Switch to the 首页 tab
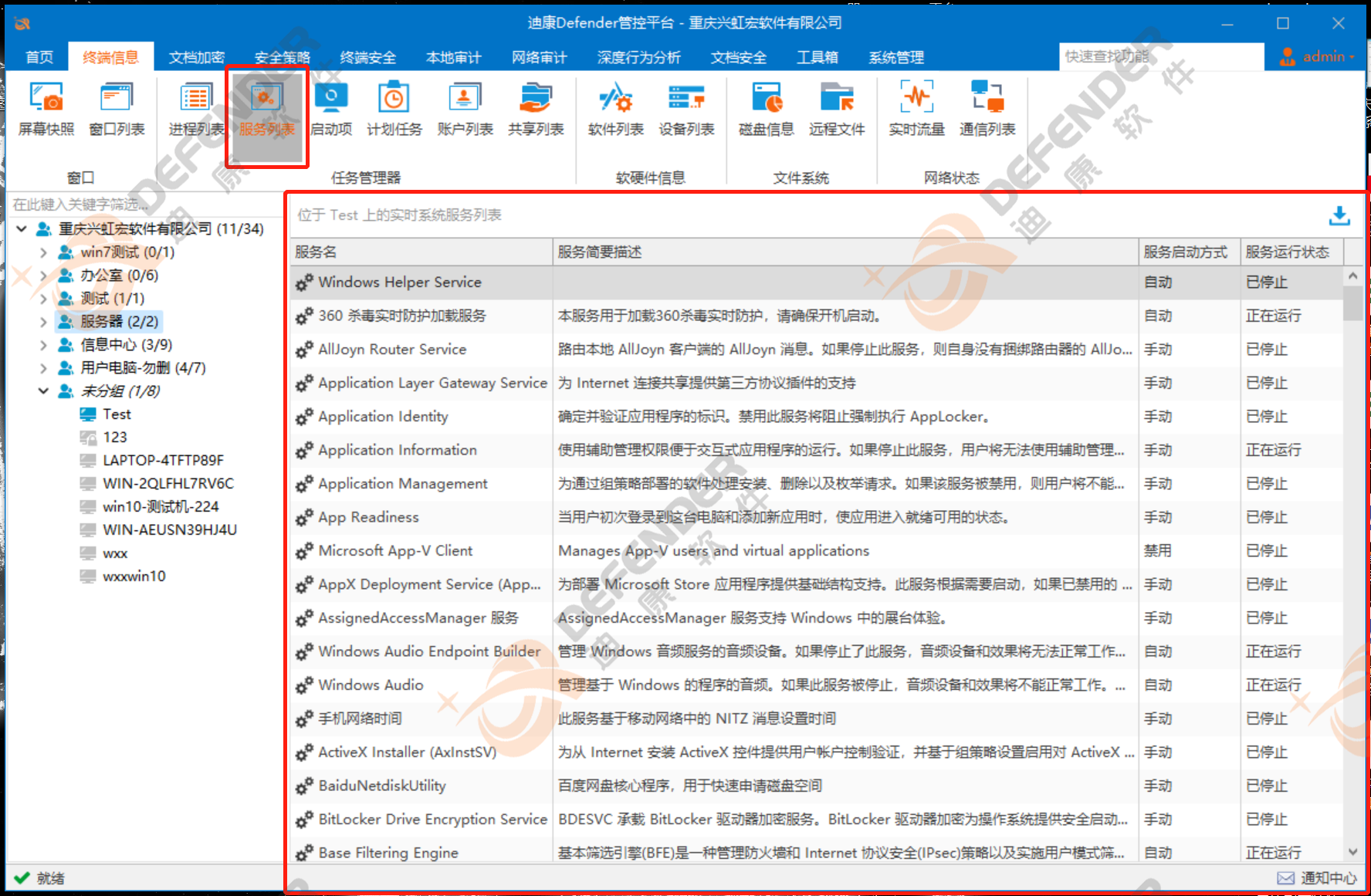The image size is (1371, 896). pyautogui.click(x=39, y=57)
